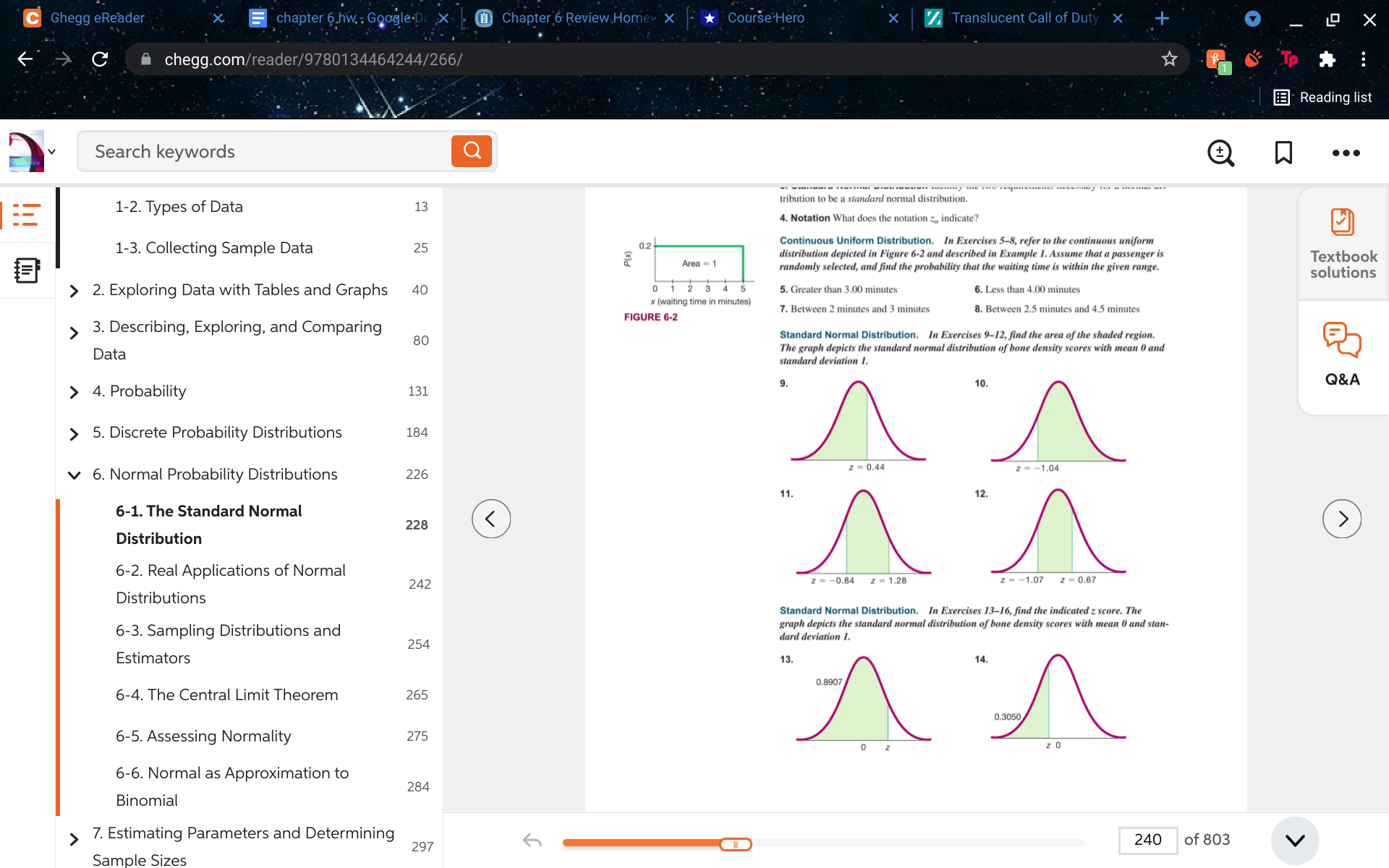Open section 6-4 The Central Limit Theorem
Screen dimensions: 1389x868
[226, 694]
